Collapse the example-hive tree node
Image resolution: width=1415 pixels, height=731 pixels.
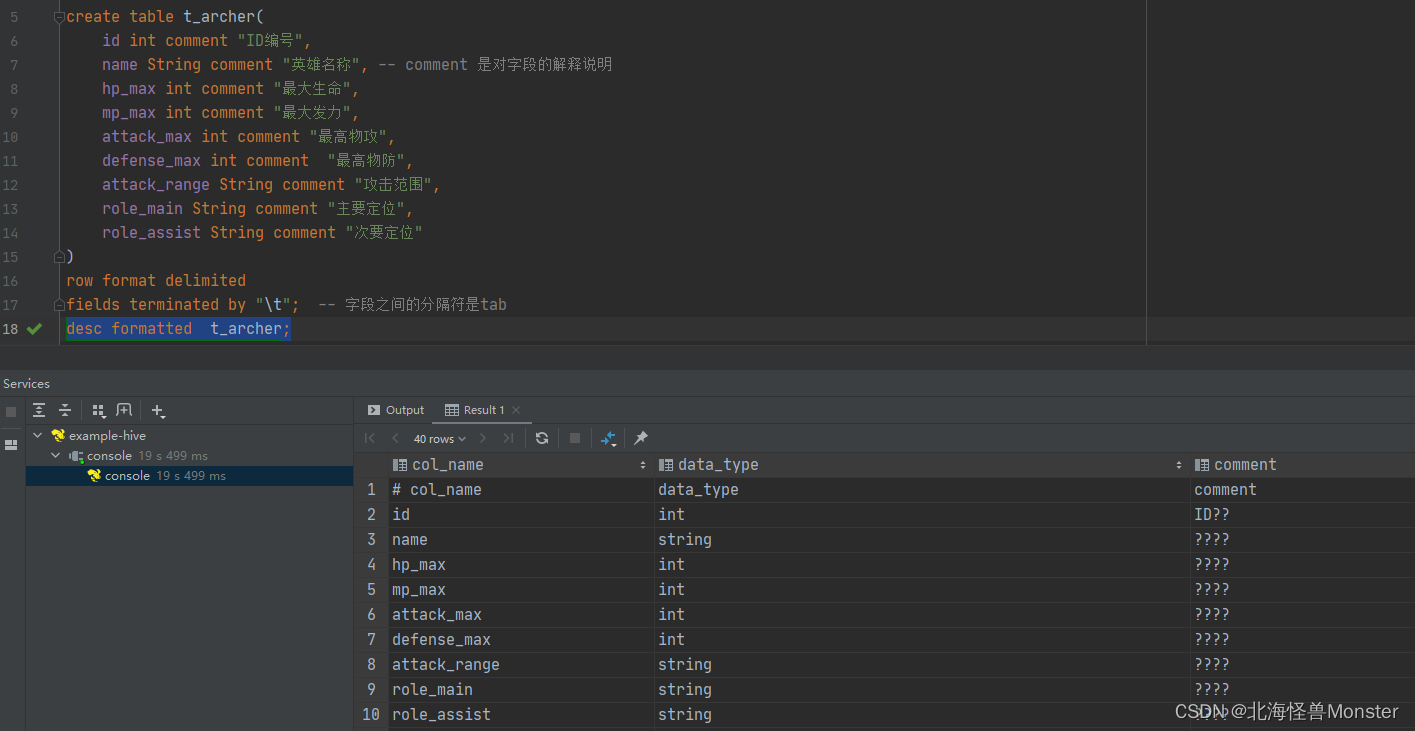click(38, 436)
